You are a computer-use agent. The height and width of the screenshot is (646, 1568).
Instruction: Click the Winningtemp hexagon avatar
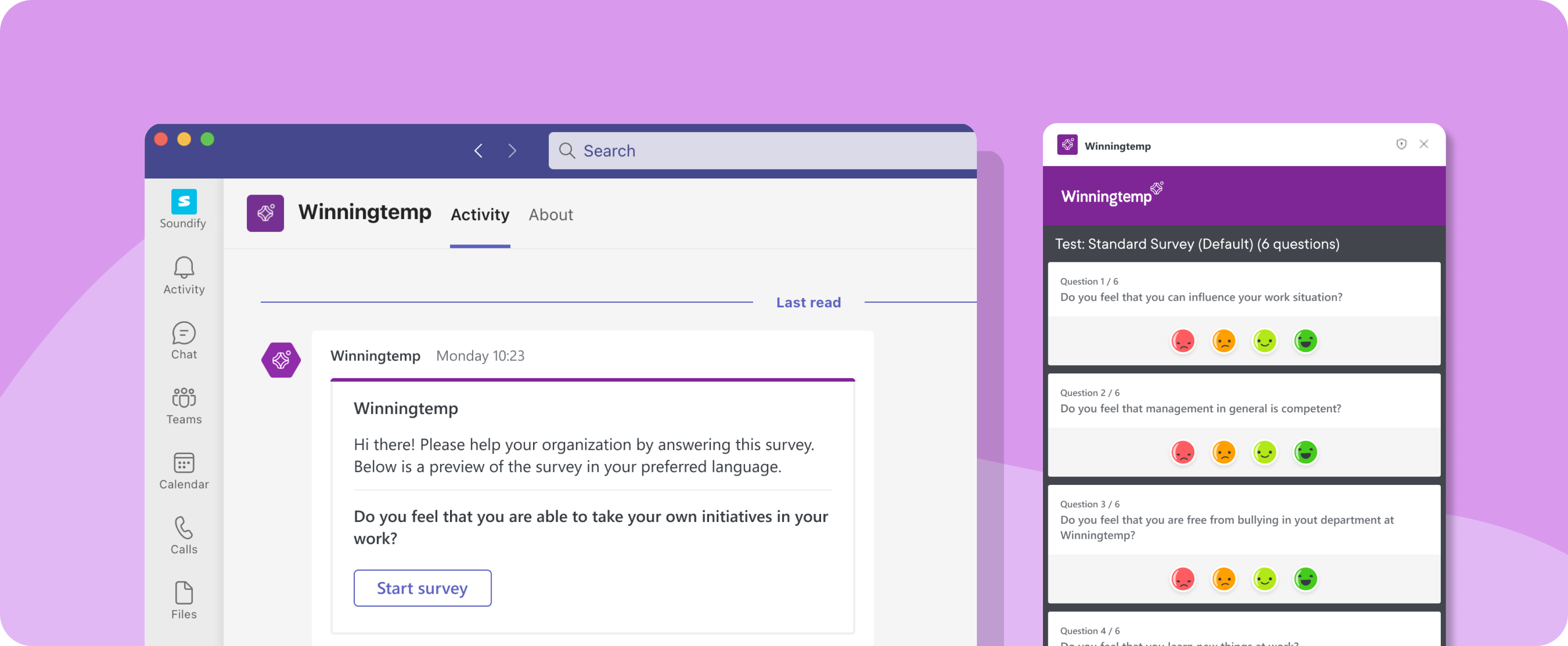[x=281, y=360]
